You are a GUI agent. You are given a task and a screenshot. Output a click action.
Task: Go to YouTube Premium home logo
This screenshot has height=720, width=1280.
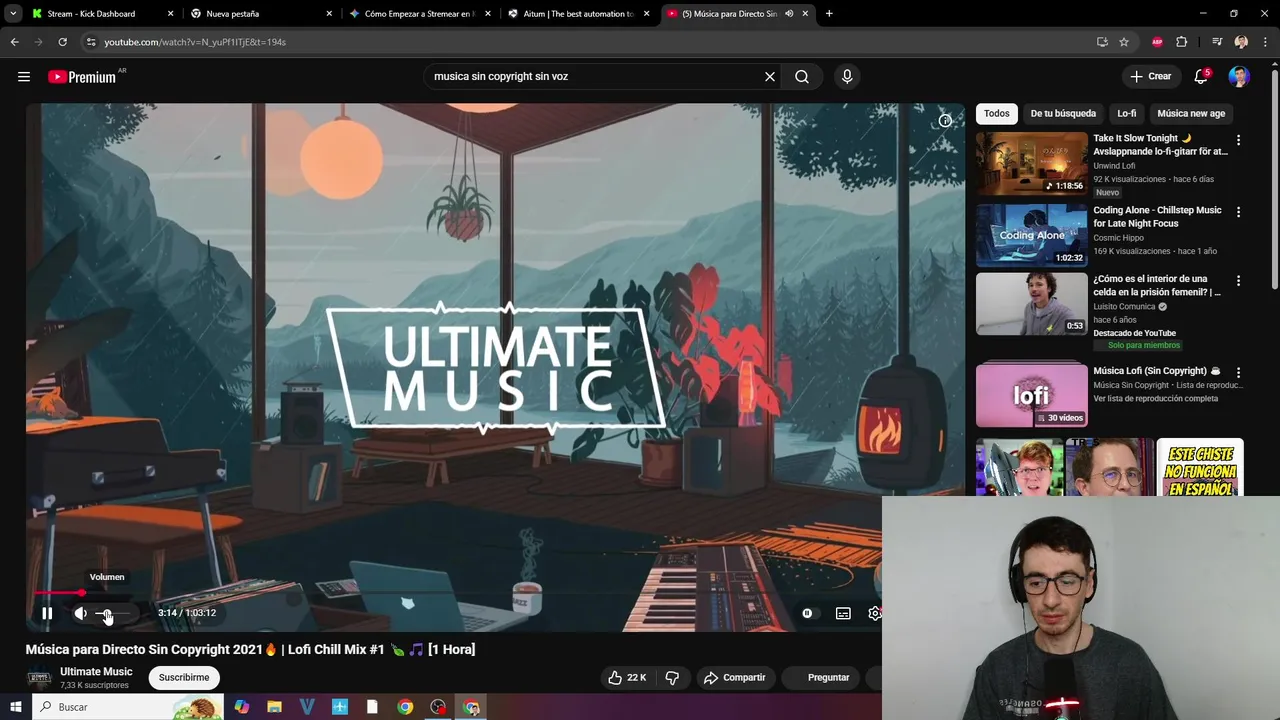pyautogui.click(x=83, y=77)
